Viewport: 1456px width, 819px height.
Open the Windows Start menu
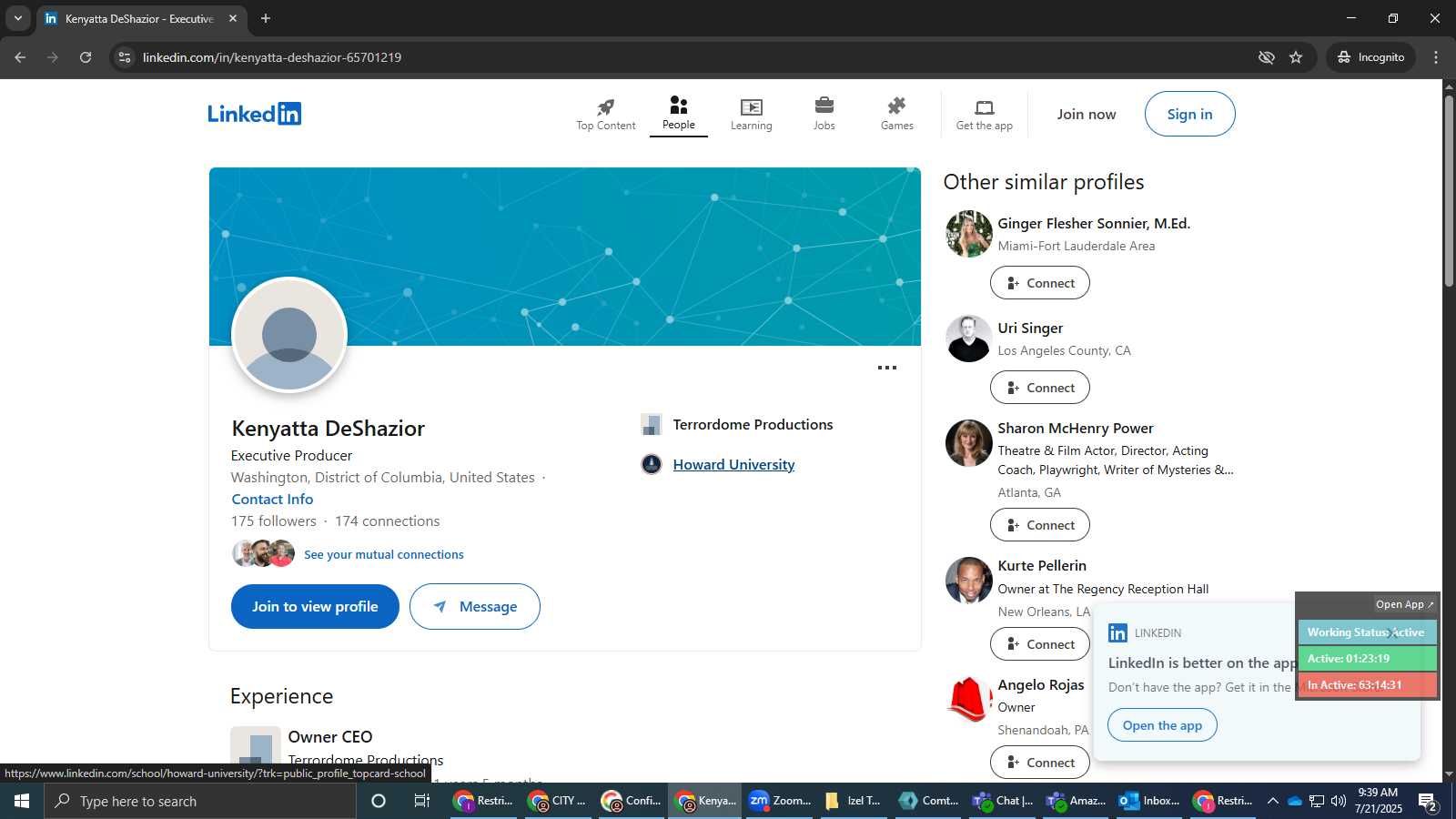(22, 801)
